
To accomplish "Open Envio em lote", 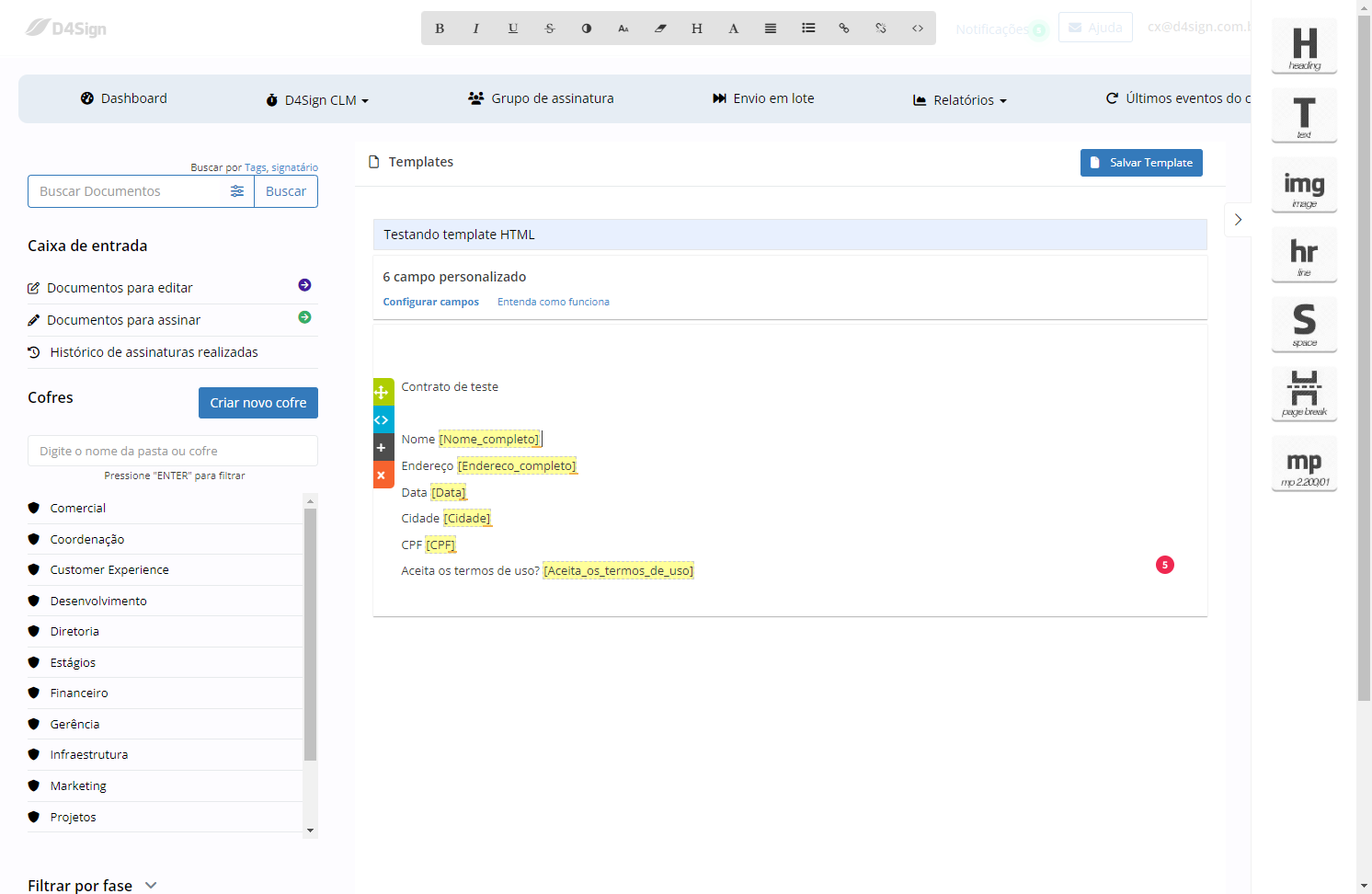I will pos(763,98).
